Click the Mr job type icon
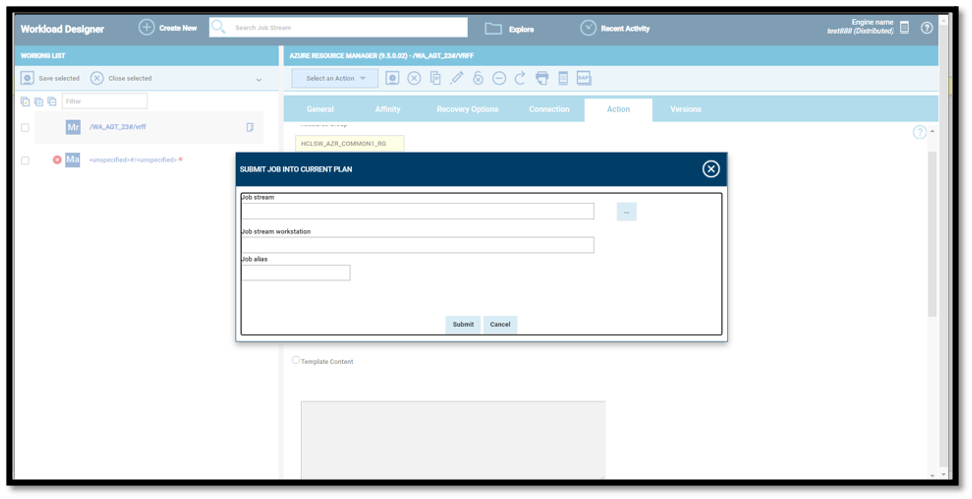Image resolution: width=972 pixels, height=499 pixels. click(73, 127)
